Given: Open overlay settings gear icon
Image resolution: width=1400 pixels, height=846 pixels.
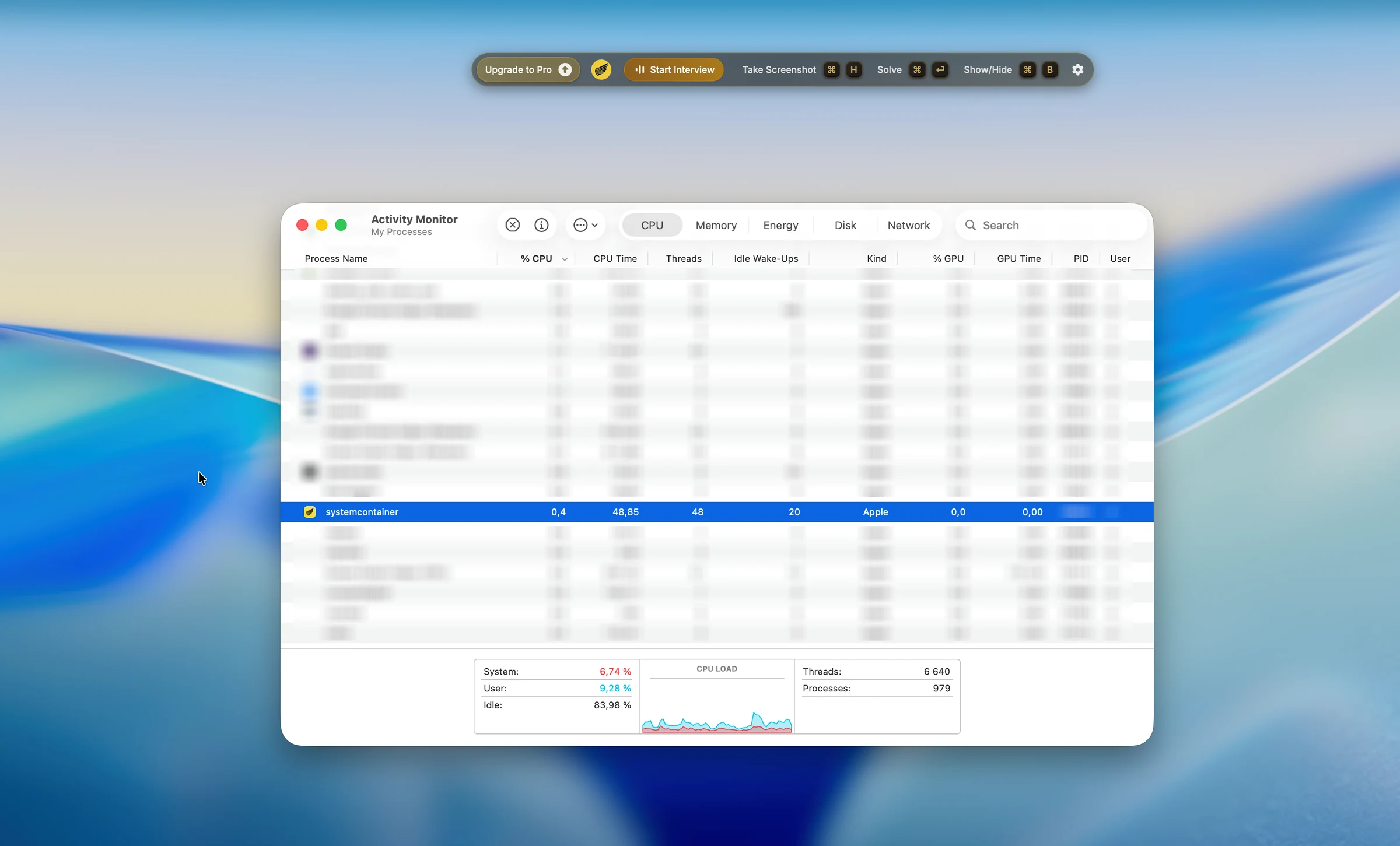Looking at the screenshot, I should [1078, 70].
